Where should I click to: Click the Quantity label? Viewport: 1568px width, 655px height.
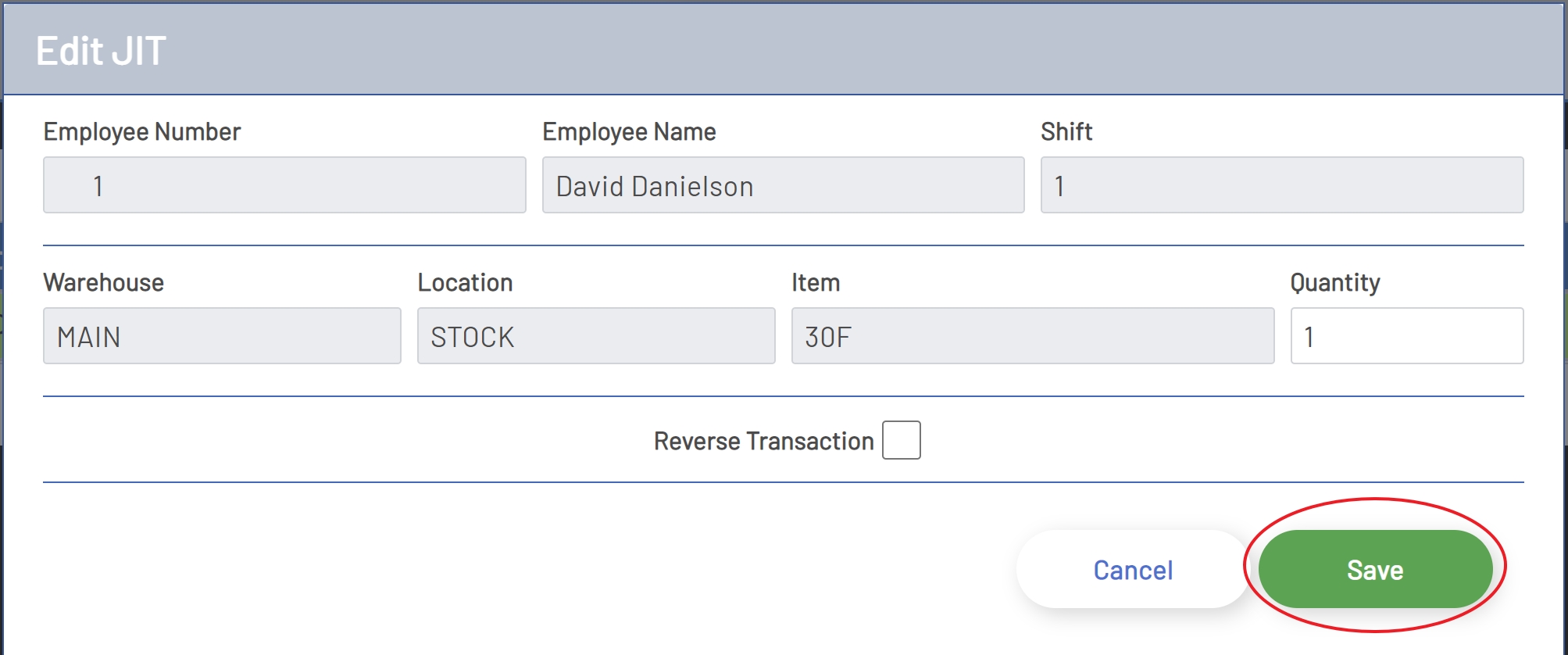[x=1334, y=282]
